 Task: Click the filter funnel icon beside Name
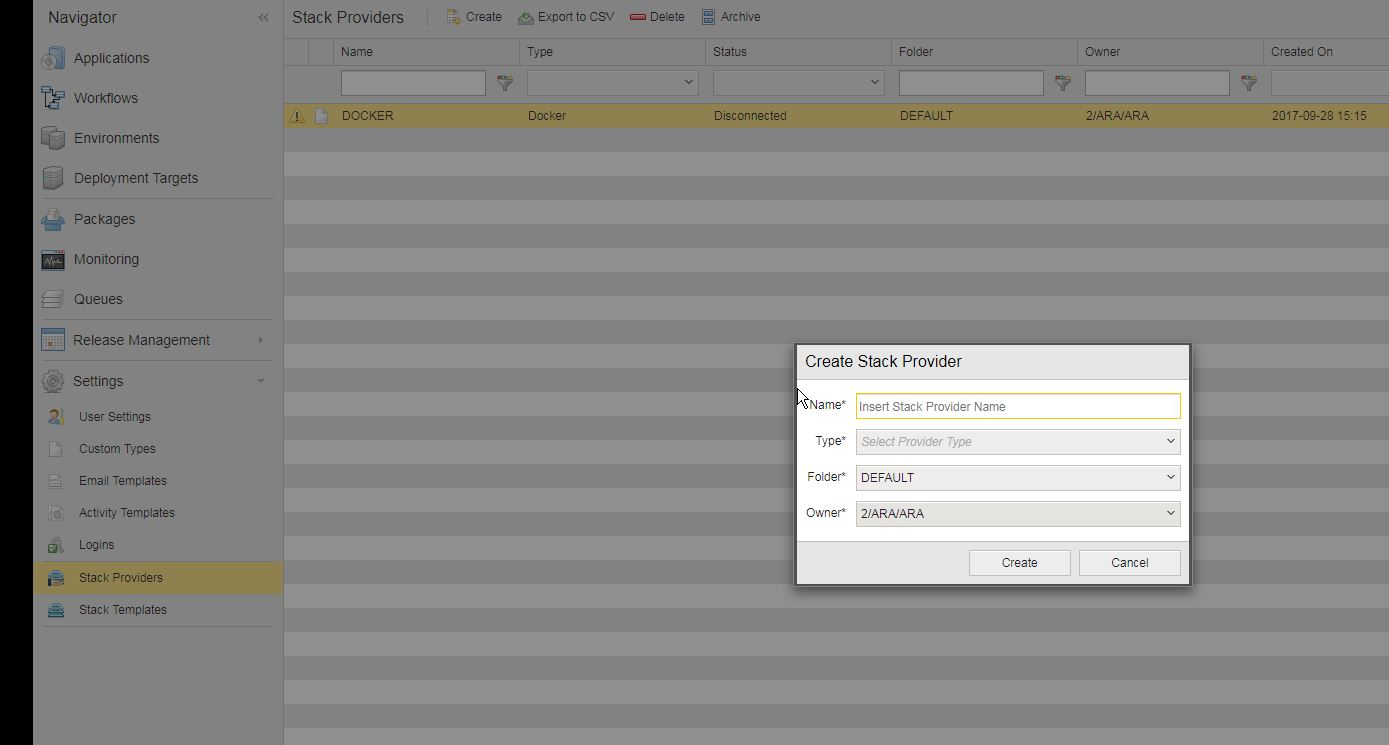505,83
